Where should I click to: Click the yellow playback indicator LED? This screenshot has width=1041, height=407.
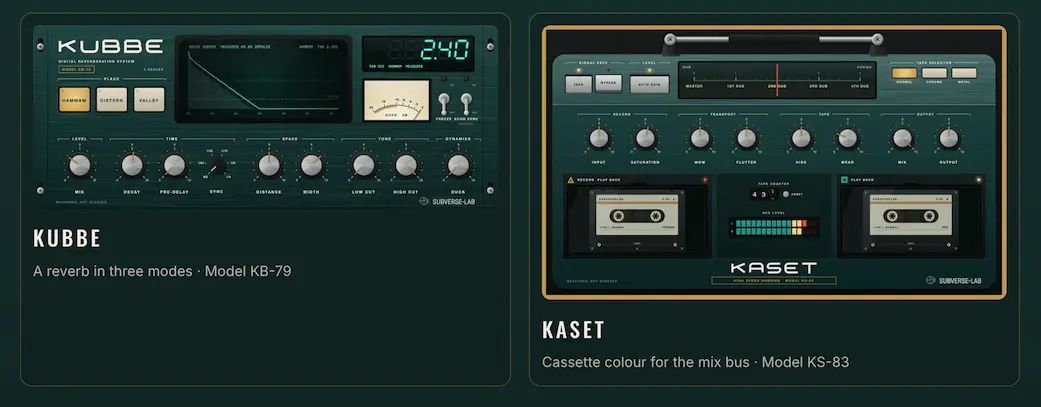(x=979, y=180)
